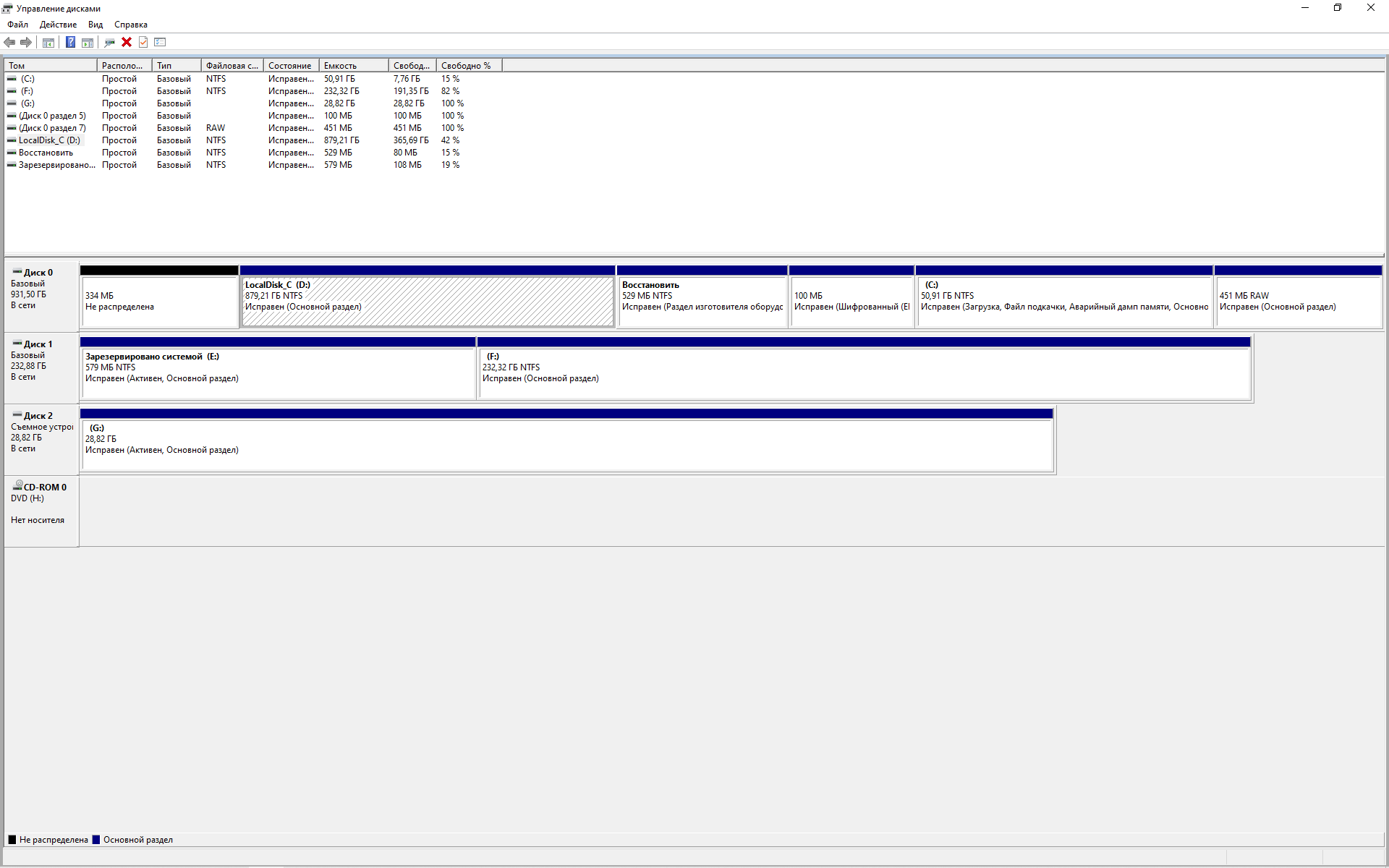Image resolution: width=1389 pixels, height=868 pixels.
Task: Select the (C:) 50,91 ГБ partition block
Action: (1064, 297)
